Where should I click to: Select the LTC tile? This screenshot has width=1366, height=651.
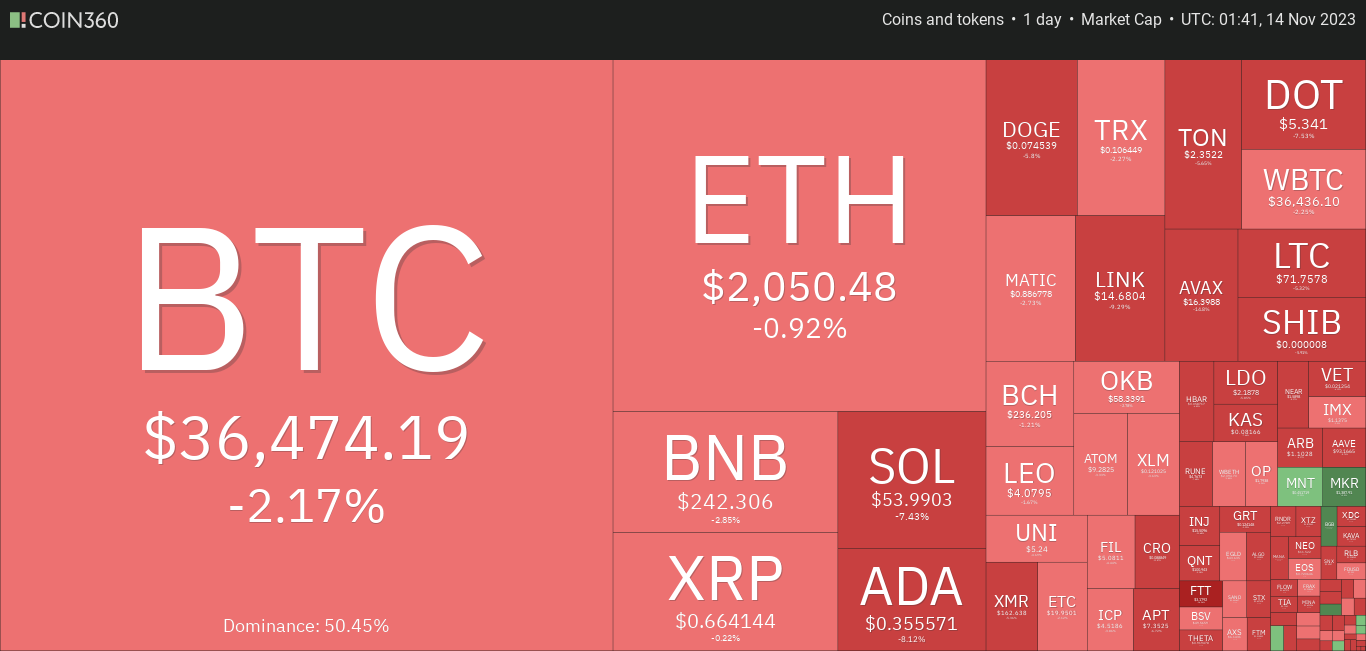pyautogui.click(x=1302, y=263)
